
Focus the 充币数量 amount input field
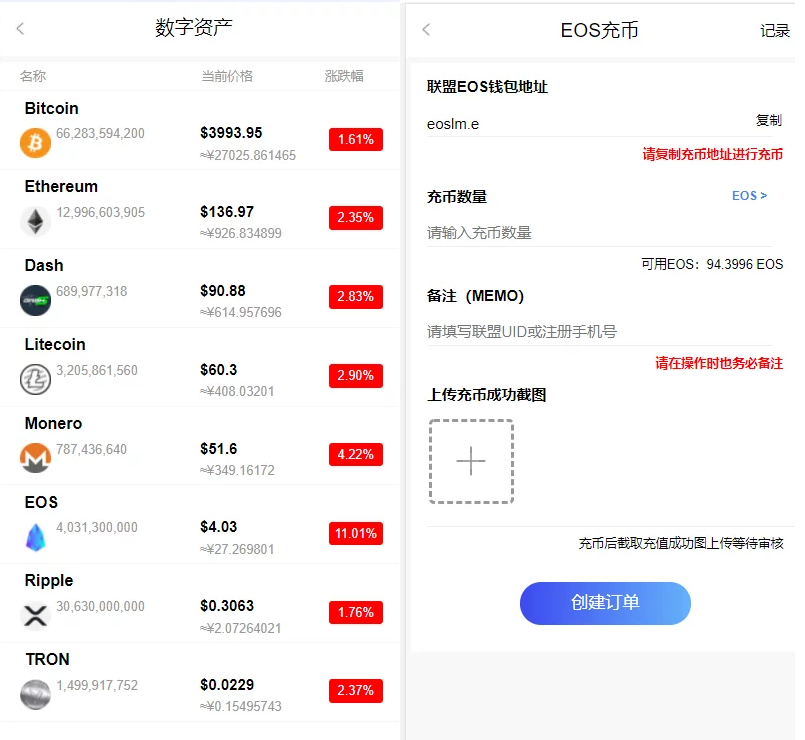(x=598, y=233)
